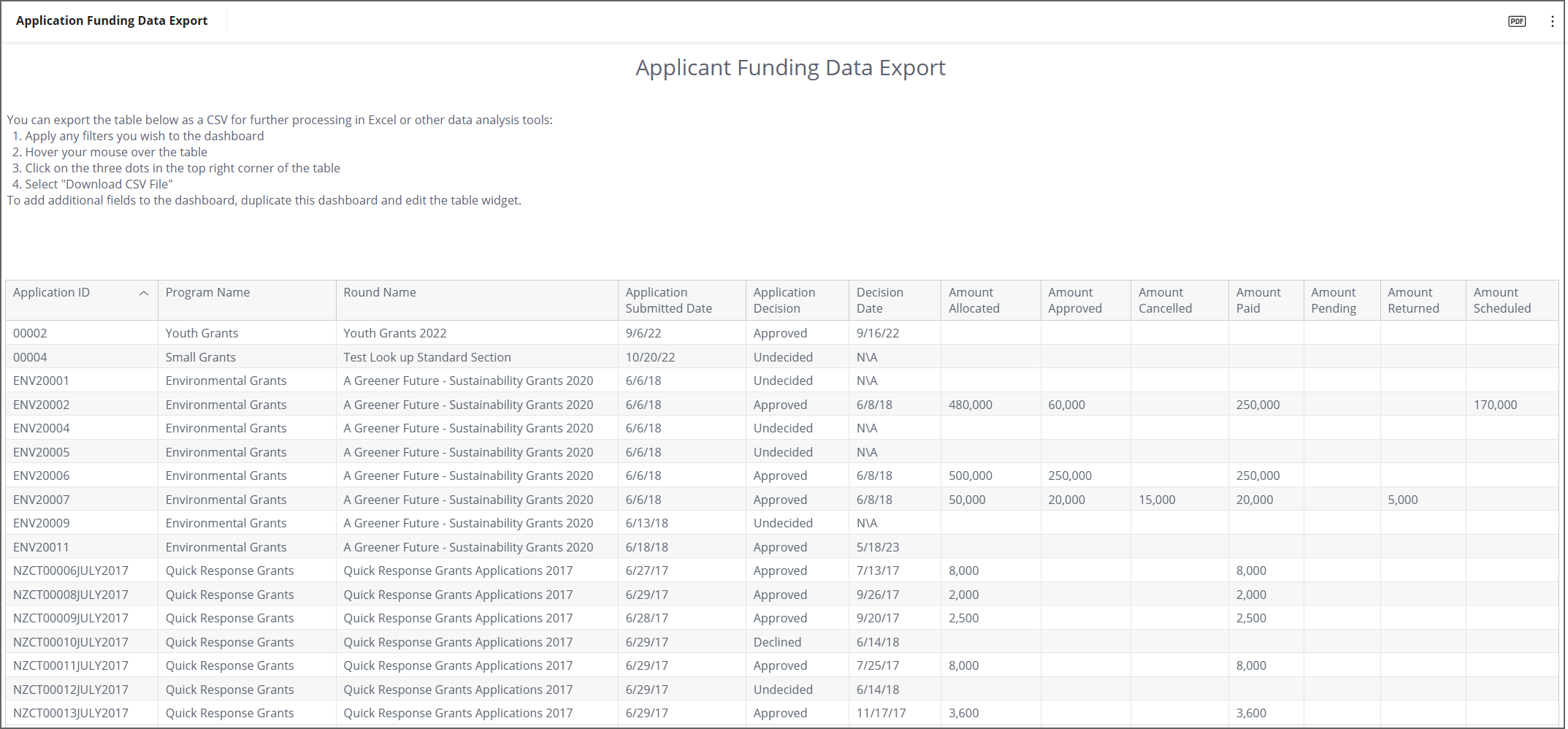Viewport: 1568px width, 729px height.
Task: Click the Amount Paid column header
Action: [1258, 300]
